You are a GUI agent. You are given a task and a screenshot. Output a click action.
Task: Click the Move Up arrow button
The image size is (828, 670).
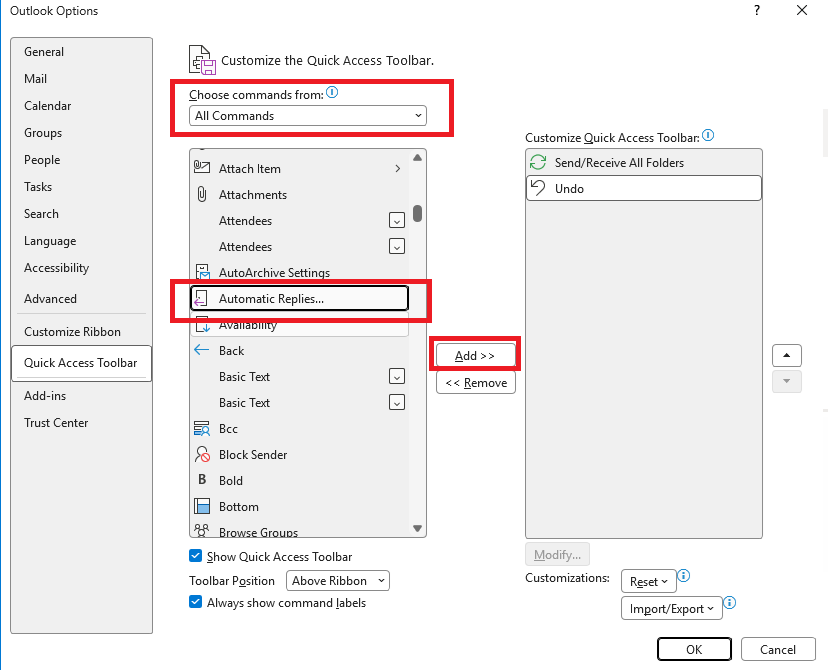coord(786,355)
